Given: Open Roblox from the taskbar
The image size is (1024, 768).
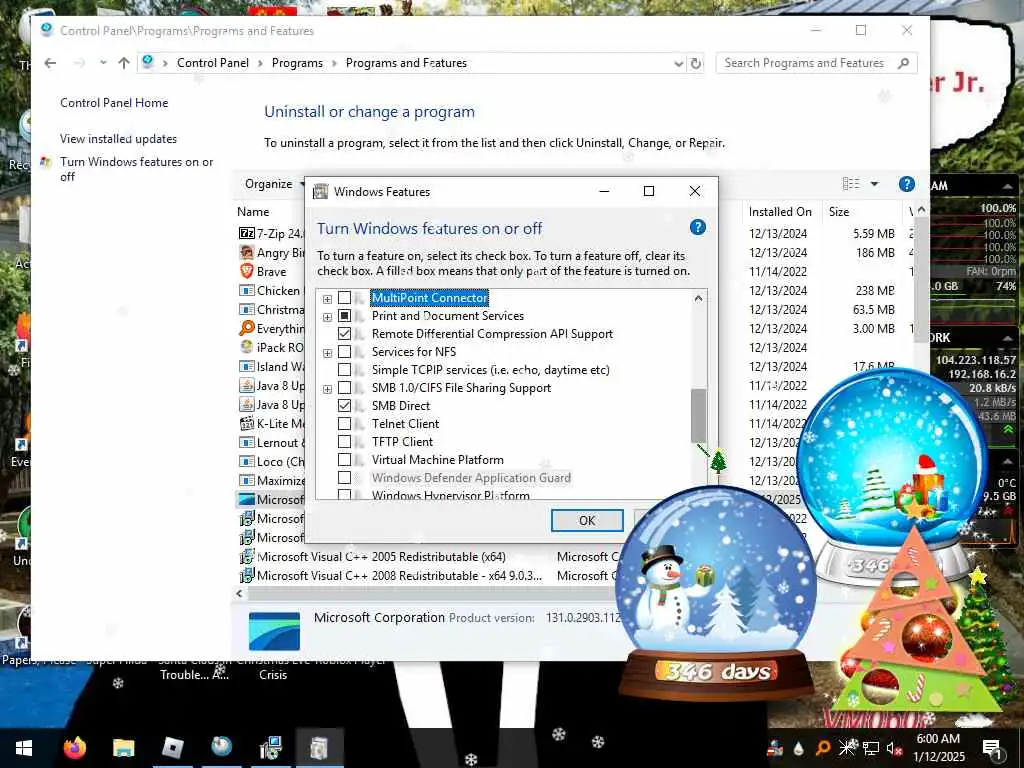Looking at the screenshot, I should point(172,748).
